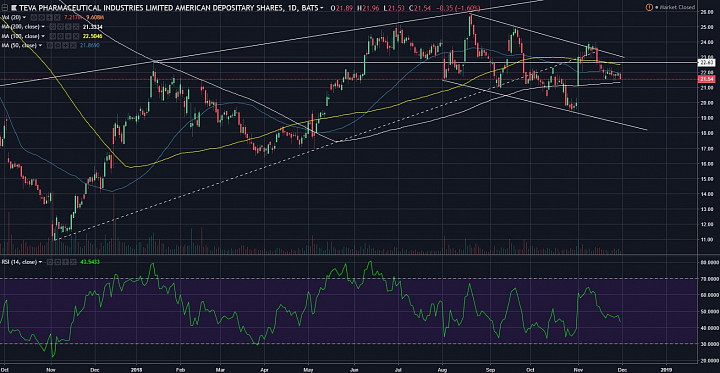Click the blue MA 50 value 21.8690
Screen dimensions: 720x373
[90, 45]
